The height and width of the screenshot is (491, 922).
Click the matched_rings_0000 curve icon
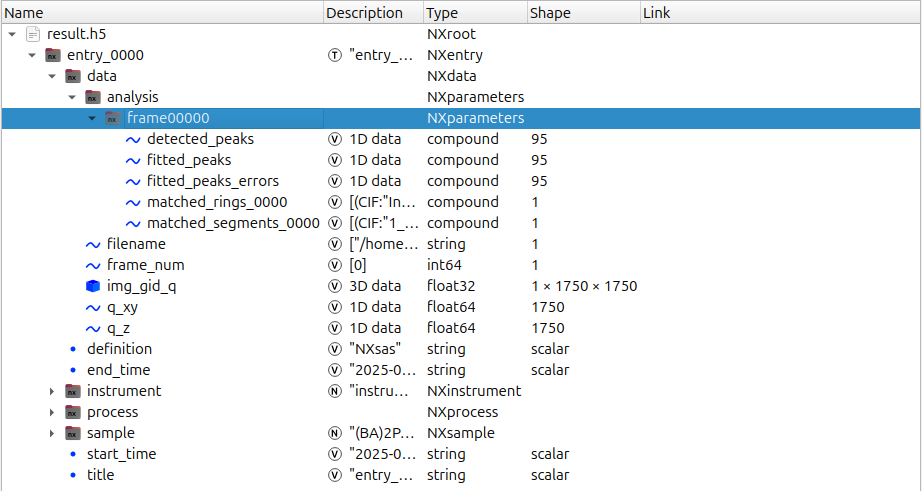[133, 202]
